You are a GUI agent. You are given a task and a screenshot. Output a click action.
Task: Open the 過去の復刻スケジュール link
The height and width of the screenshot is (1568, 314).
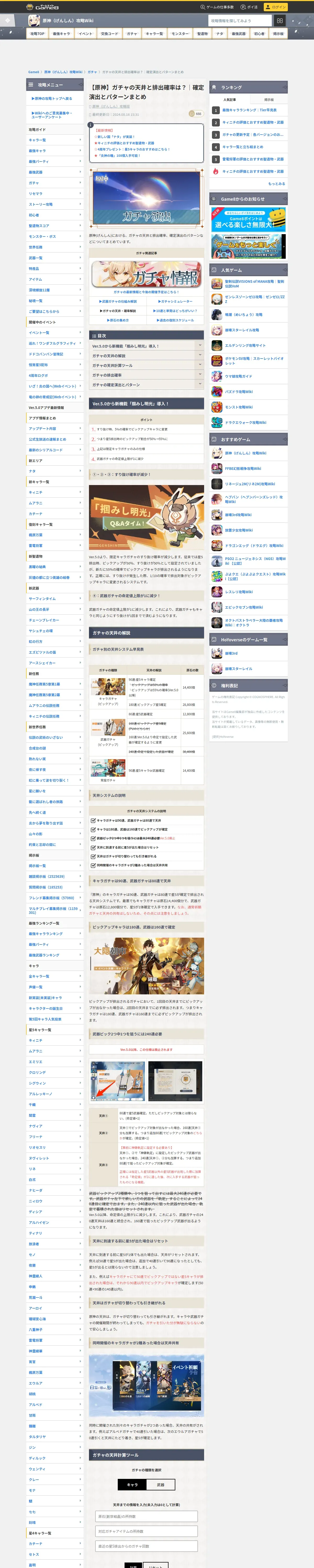pyautogui.click(x=176, y=320)
